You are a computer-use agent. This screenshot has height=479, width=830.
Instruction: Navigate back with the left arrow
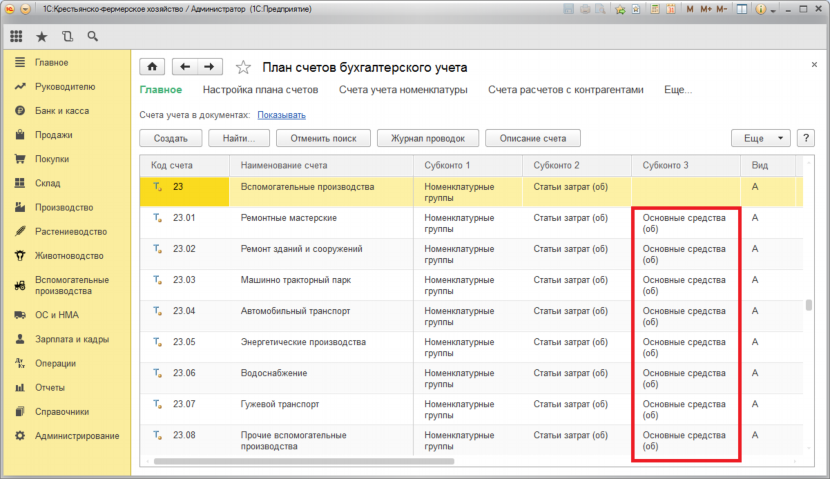[x=185, y=67]
